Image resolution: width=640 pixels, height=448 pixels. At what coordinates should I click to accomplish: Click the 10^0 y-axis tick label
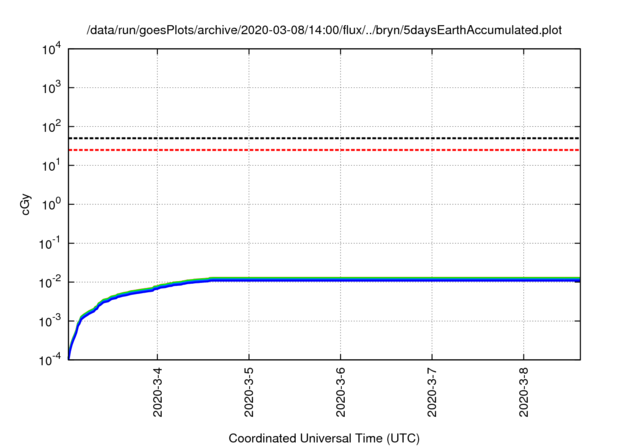click(x=51, y=204)
